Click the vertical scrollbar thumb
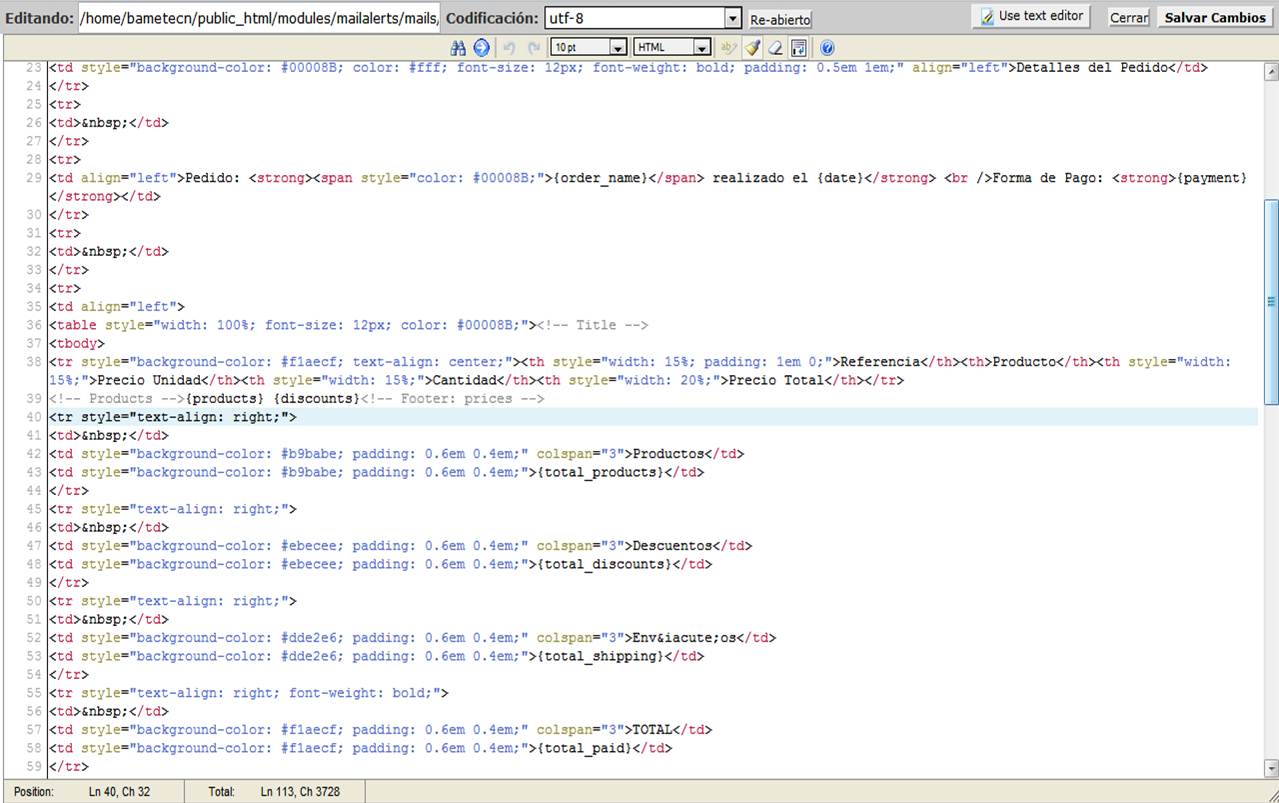 click(x=1271, y=300)
